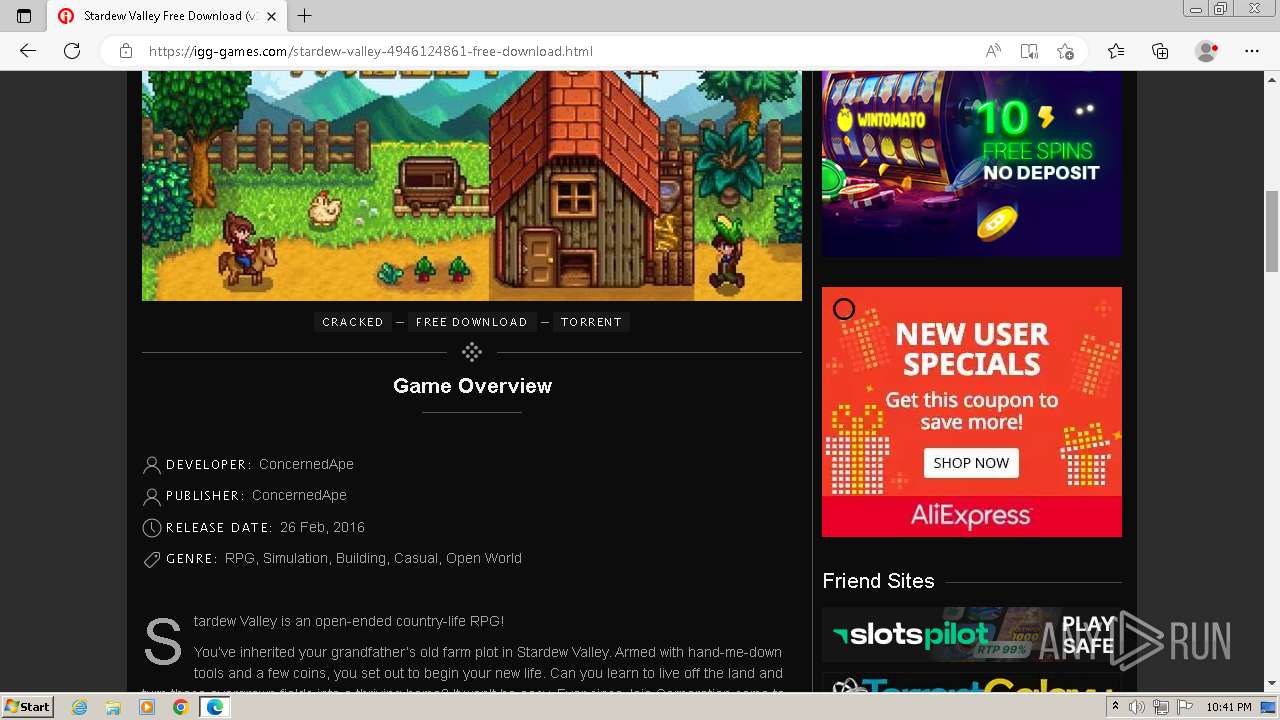Click the developer person icon
Screen dimensions: 1280x720
(152, 465)
